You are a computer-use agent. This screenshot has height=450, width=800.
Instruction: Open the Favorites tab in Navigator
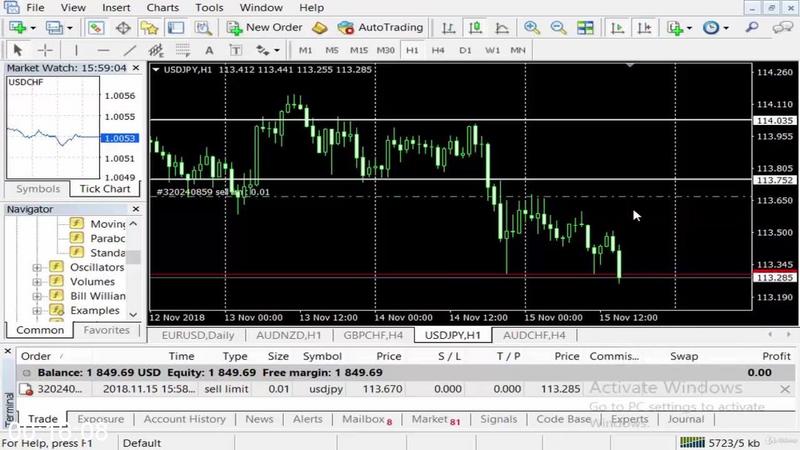pos(106,330)
